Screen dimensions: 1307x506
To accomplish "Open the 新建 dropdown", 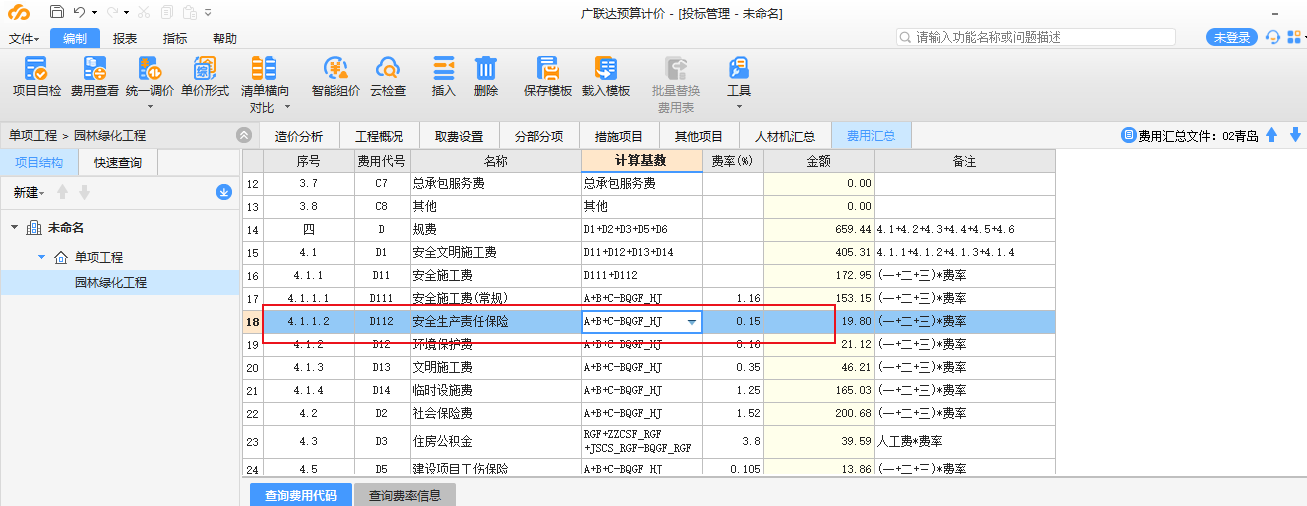I will click(28, 192).
